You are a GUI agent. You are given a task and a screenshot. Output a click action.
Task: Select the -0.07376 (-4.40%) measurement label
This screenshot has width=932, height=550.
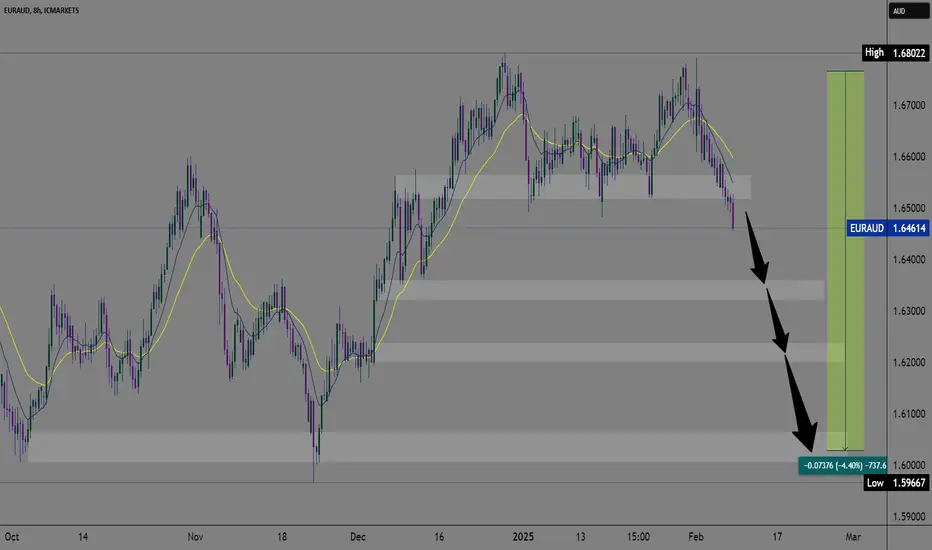(843, 466)
